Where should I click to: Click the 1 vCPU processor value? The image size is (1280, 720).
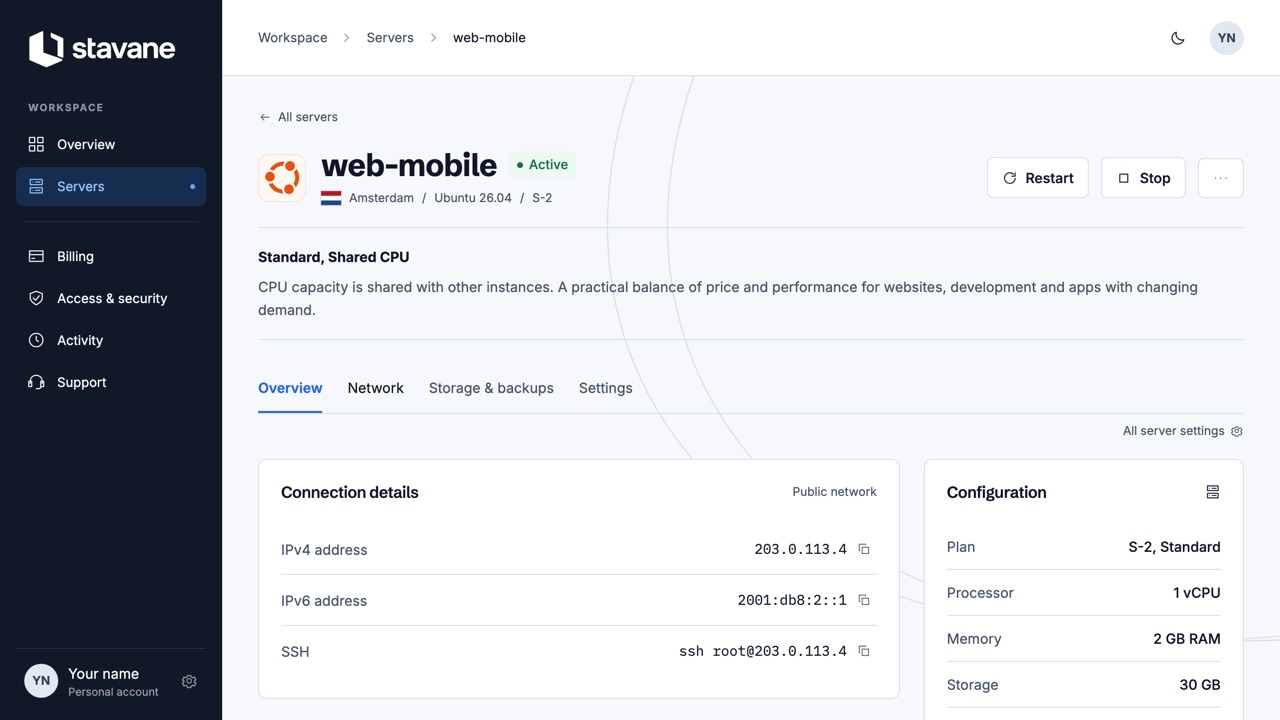click(x=1197, y=593)
